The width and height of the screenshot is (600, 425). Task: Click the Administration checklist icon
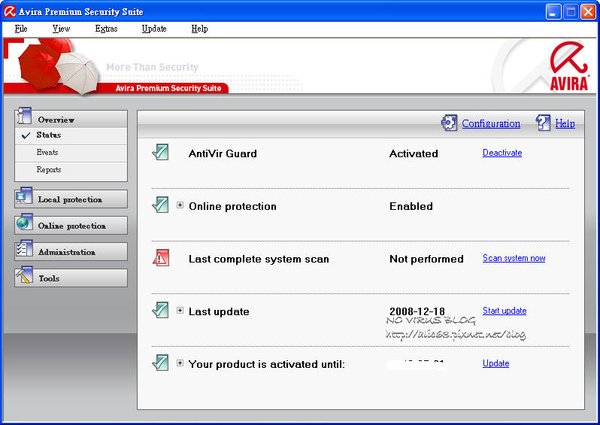(x=24, y=249)
